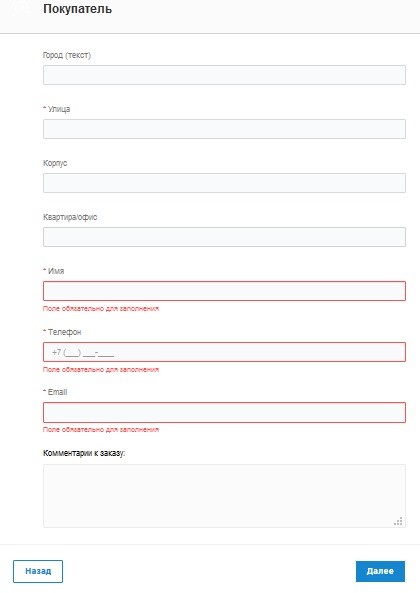Click the Квартира/офис label
Image resolution: width=420 pixels, height=593 pixels.
(70, 217)
